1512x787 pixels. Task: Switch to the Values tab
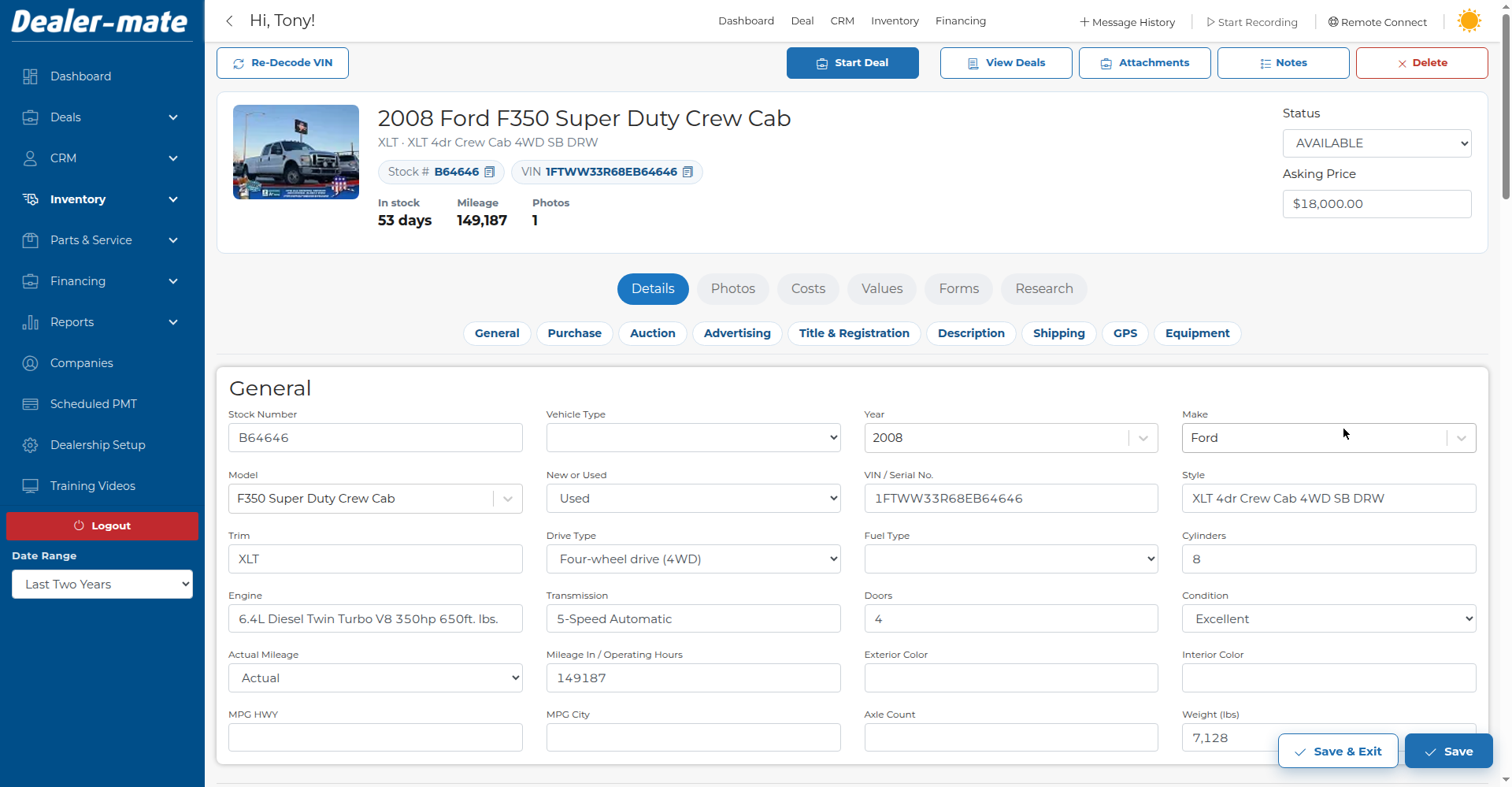coord(882,289)
